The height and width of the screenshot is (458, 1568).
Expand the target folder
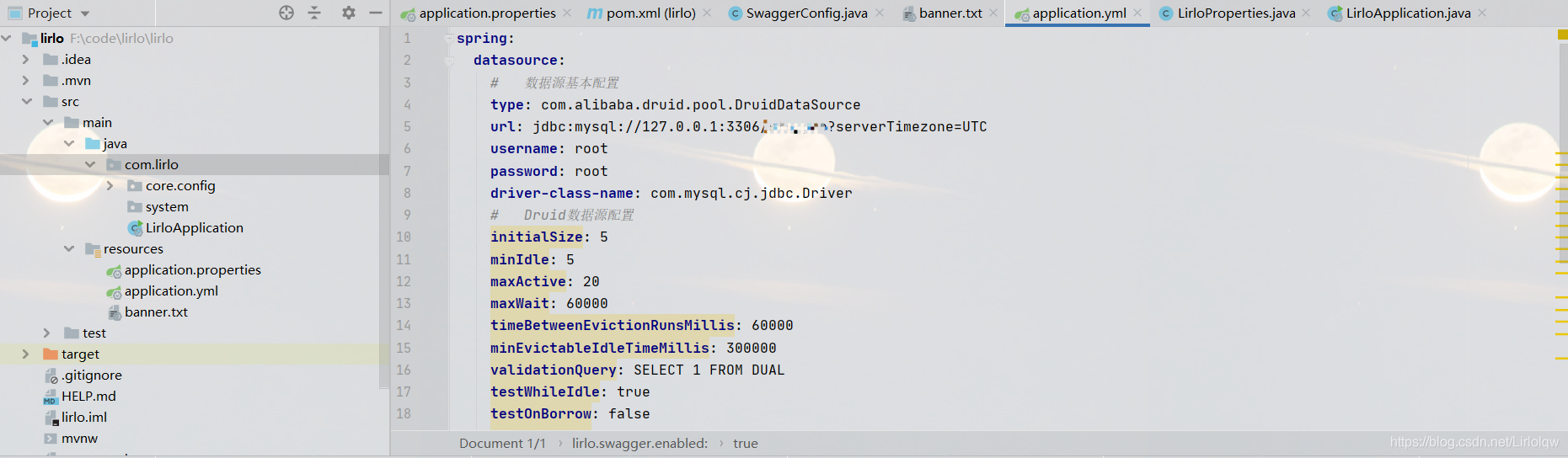click(26, 354)
